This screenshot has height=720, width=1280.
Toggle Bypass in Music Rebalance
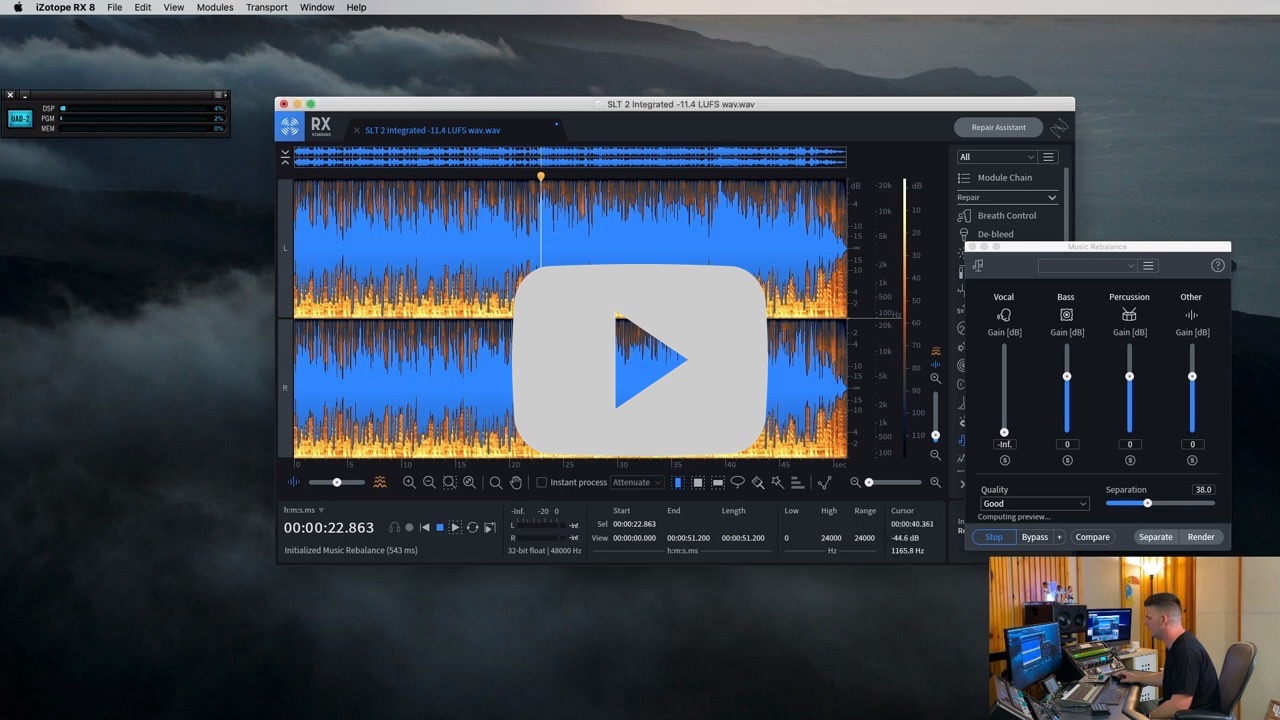1035,537
